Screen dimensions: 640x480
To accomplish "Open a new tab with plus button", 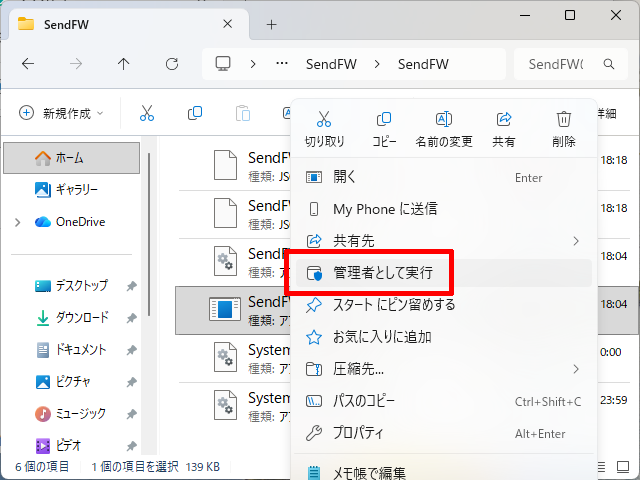I will [x=271, y=24].
